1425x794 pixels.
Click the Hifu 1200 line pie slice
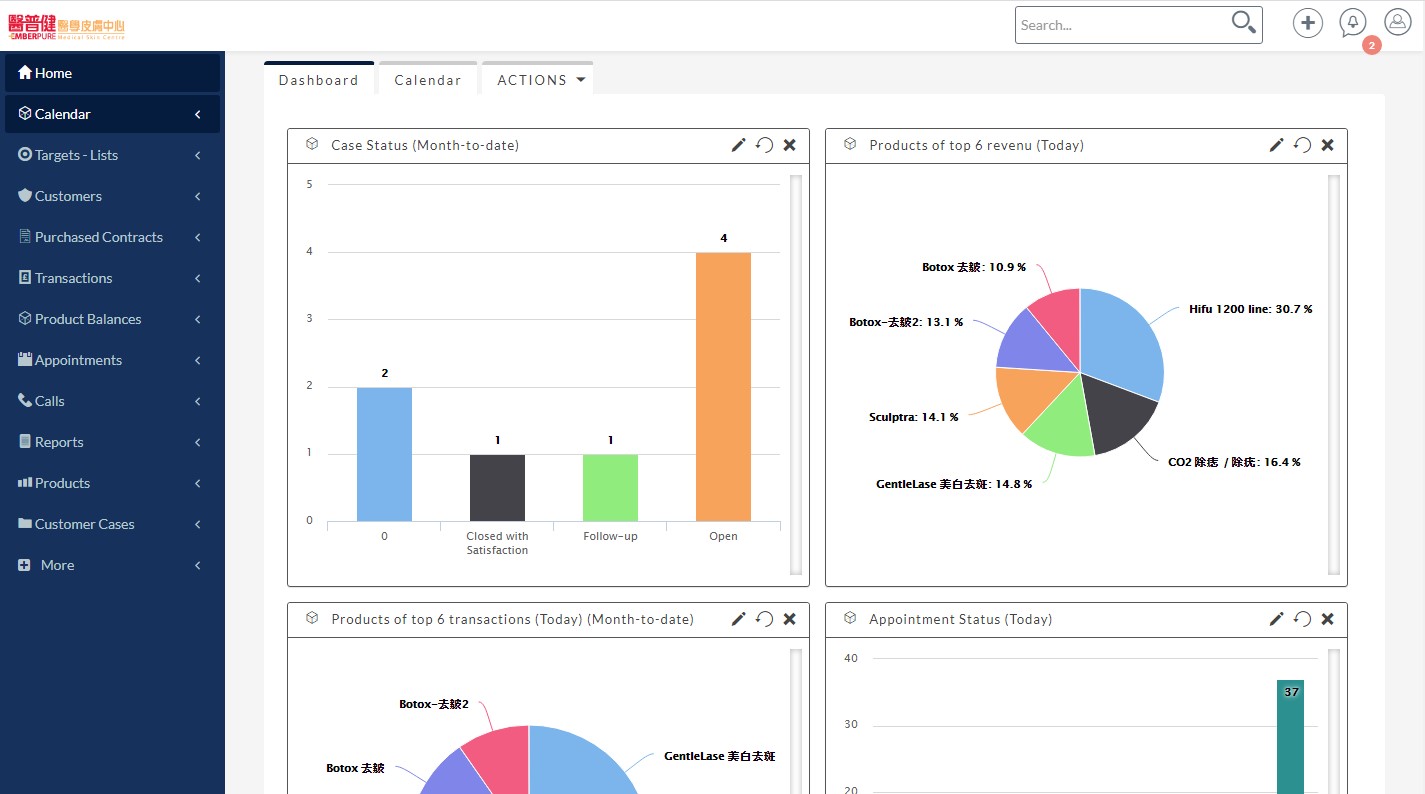pyautogui.click(x=1120, y=345)
